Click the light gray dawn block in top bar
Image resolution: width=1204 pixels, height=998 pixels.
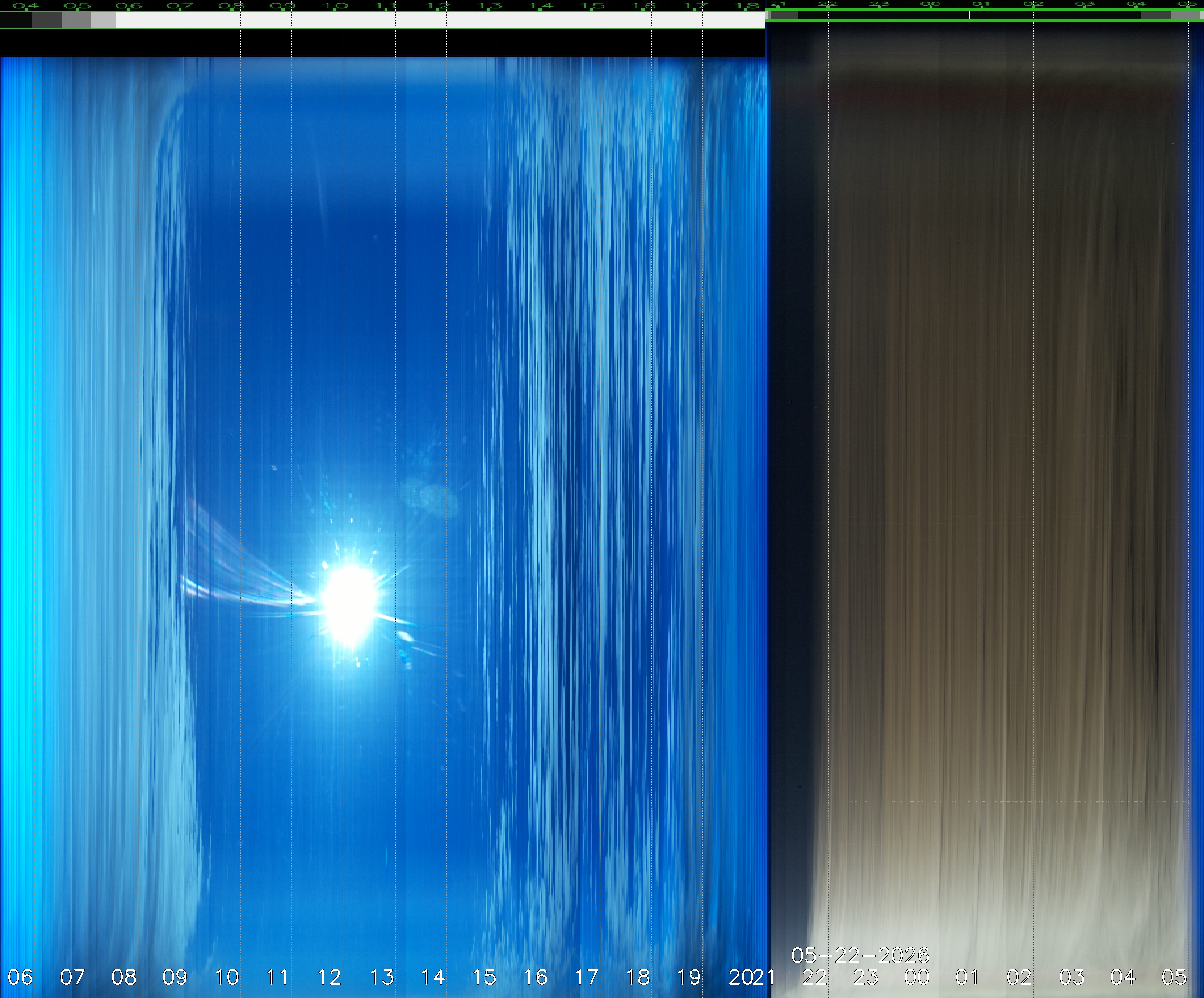103,20
